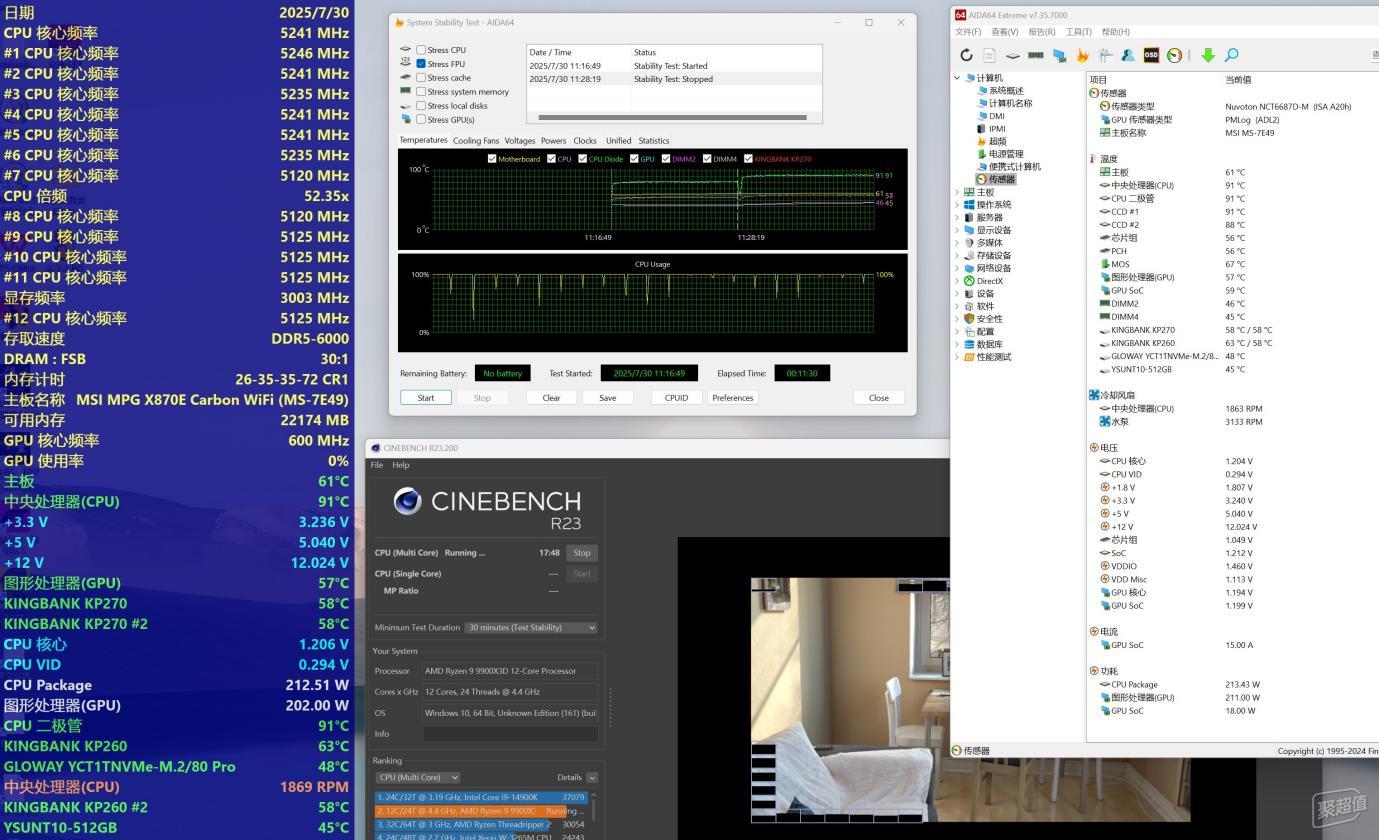Enable the Stress system memory checkbox
The height and width of the screenshot is (840, 1379).
coord(421,92)
